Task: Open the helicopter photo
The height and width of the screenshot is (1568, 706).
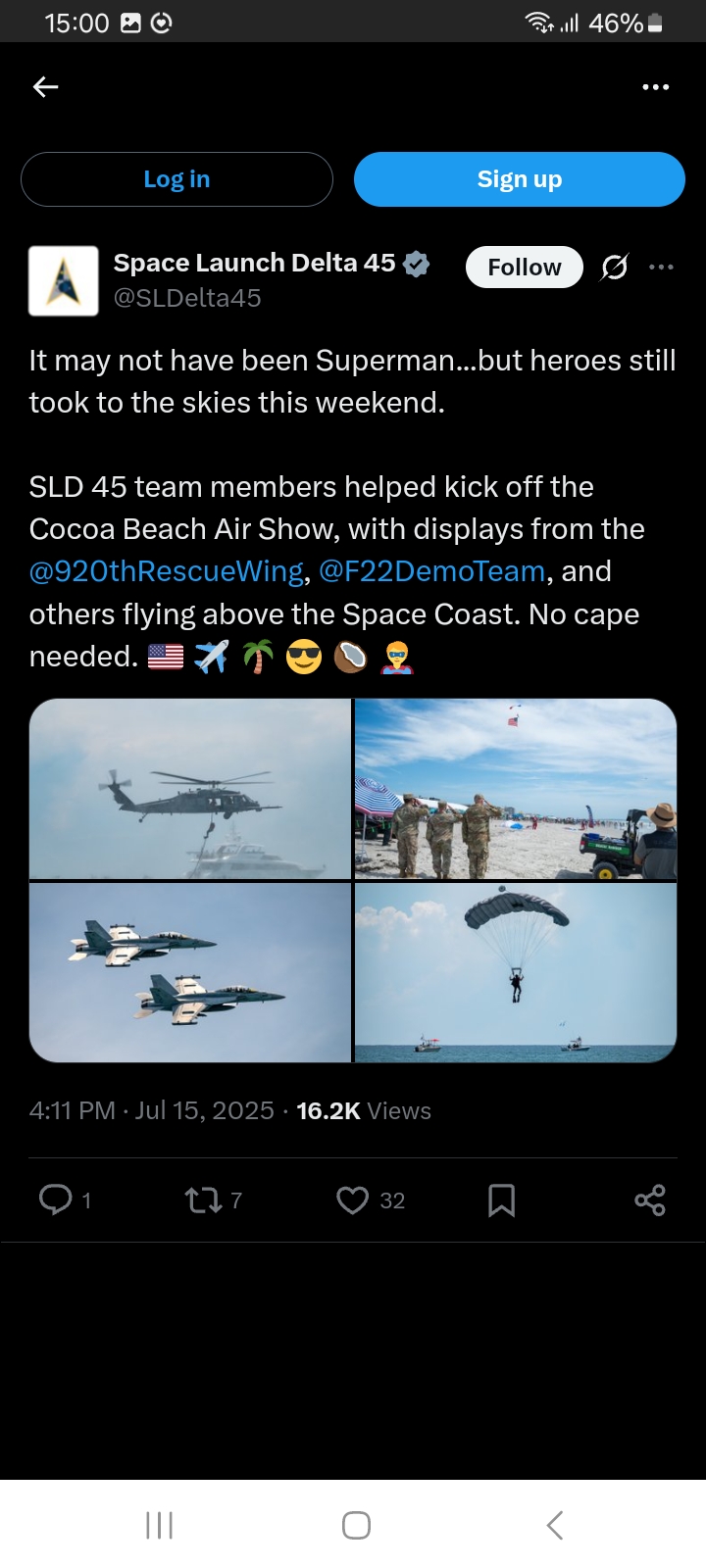Action: pyautogui.click(x=190, y=789)
